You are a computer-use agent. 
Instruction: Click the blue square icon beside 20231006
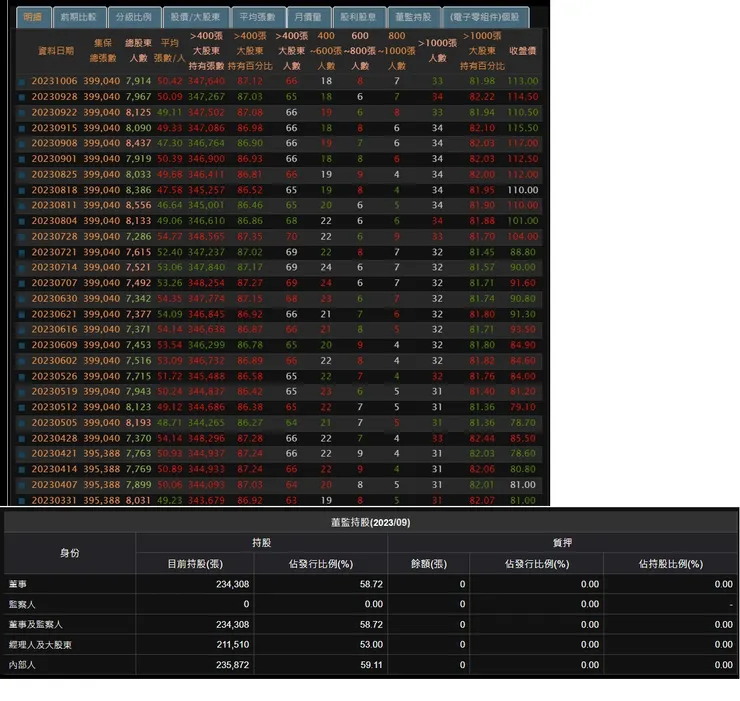point(22,82)
